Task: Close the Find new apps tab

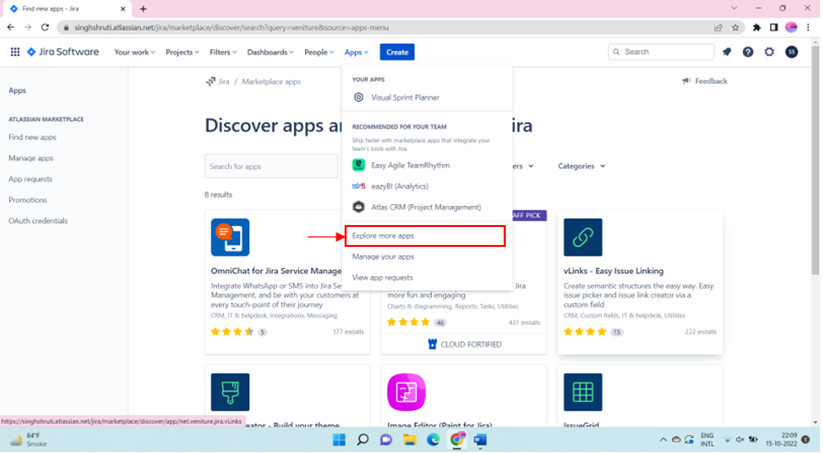Action: 123,9
